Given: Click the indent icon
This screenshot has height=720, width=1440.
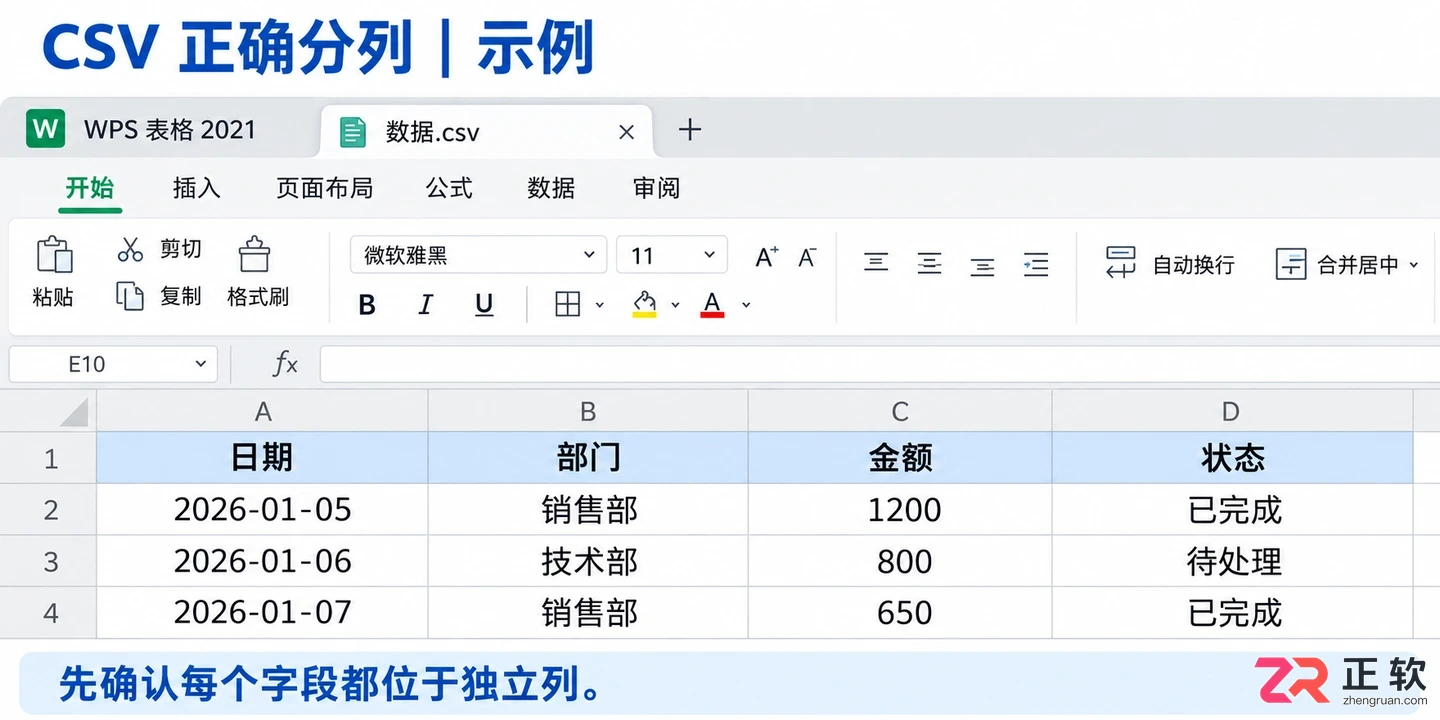Looking at the screenshot, I should tap(1036, 264).
